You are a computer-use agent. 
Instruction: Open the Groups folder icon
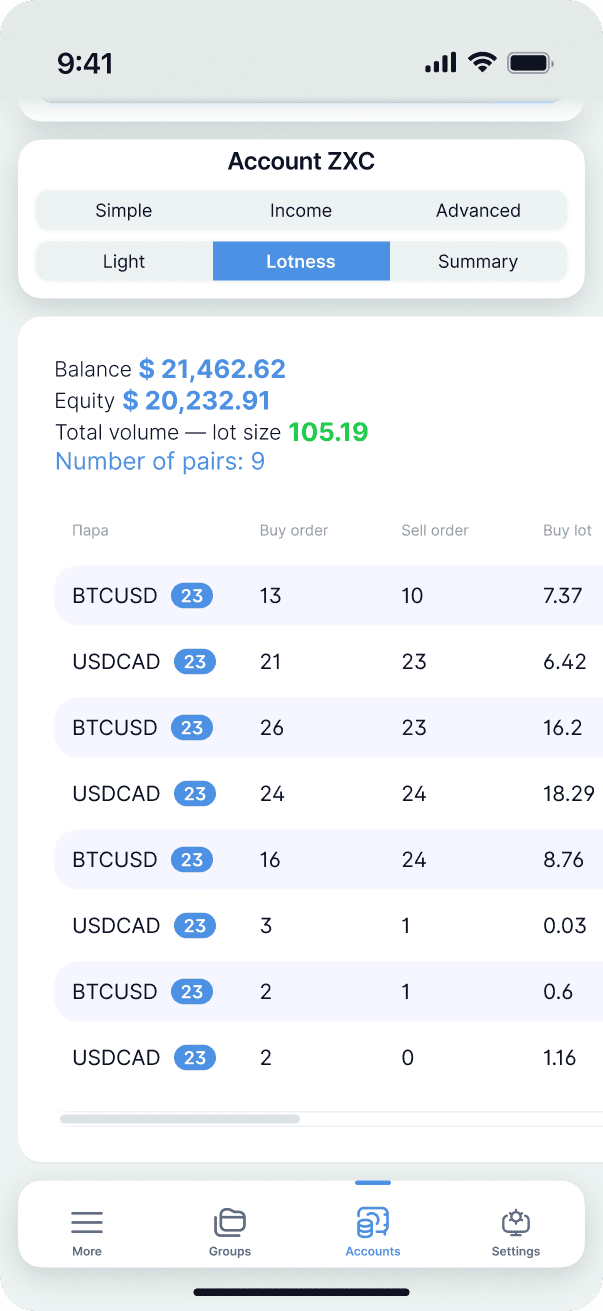point(230,1222)
